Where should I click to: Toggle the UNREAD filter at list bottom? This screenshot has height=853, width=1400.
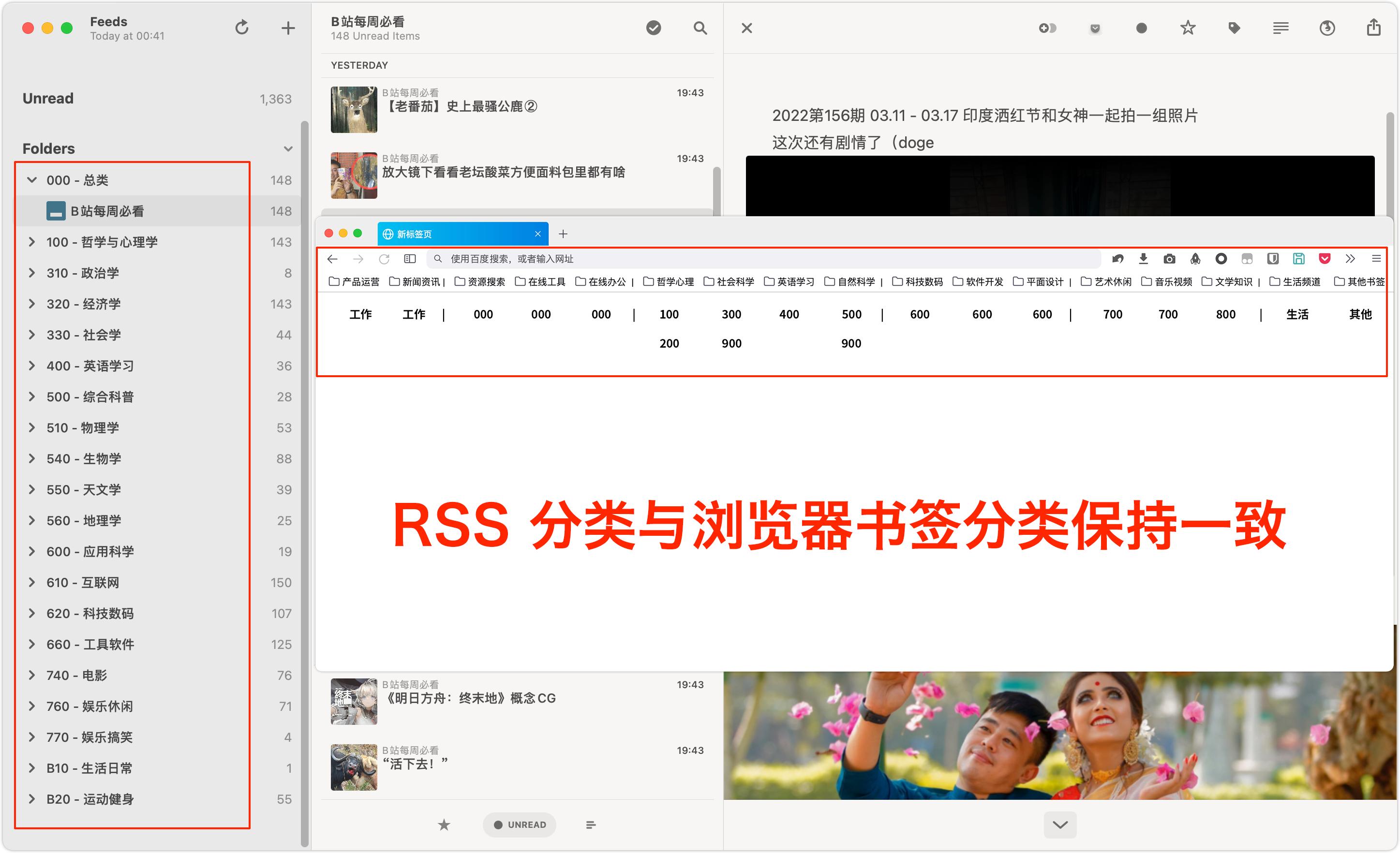[x=519, y=824]
